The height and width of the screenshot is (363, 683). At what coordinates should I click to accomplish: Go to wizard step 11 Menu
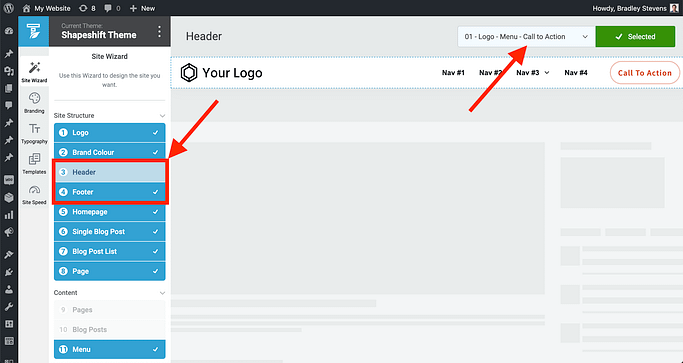(x=109, y=349)
